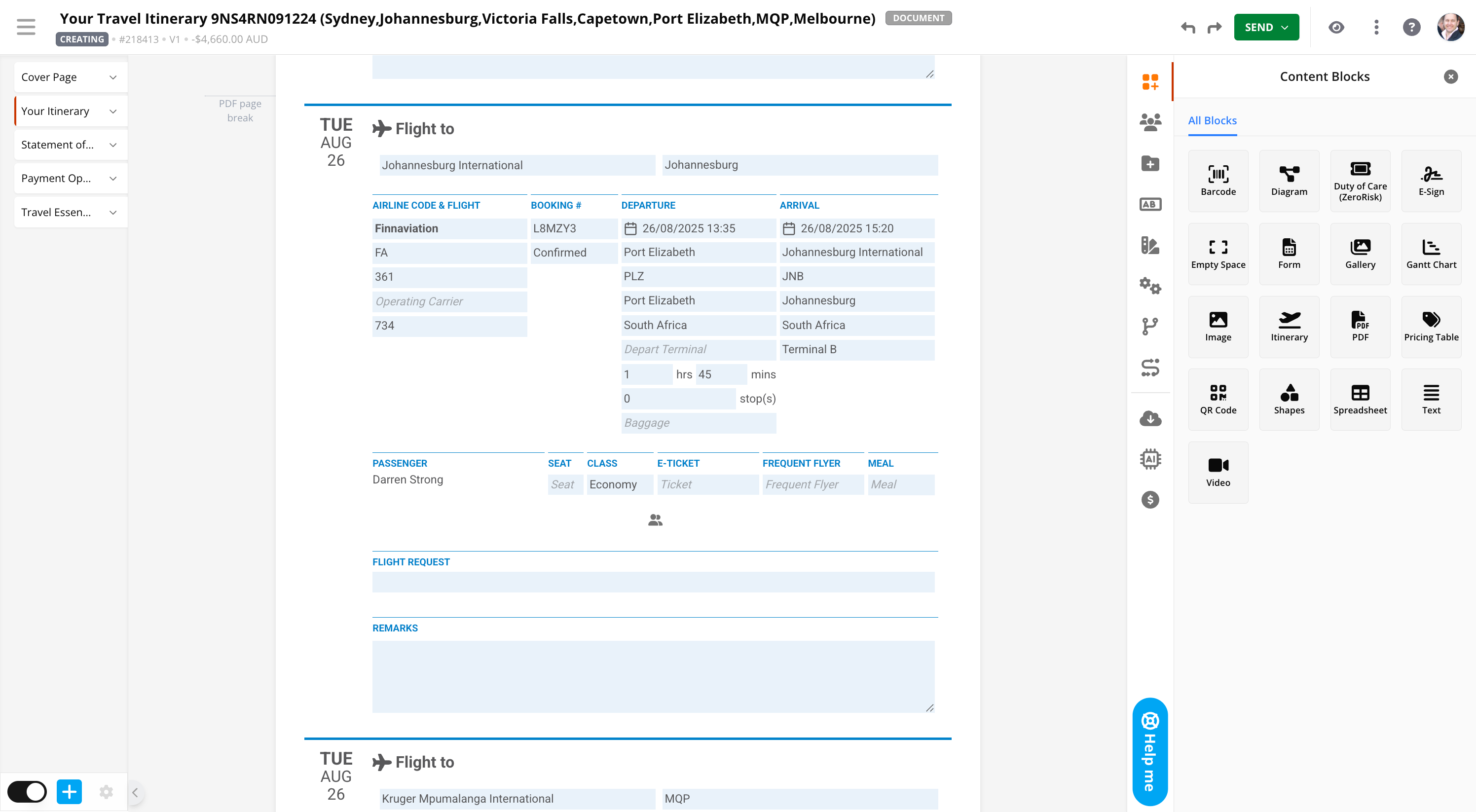Expand the Payment Options section chevron
The height and width of the screenshot is (812, 1476).
point(113,179)
